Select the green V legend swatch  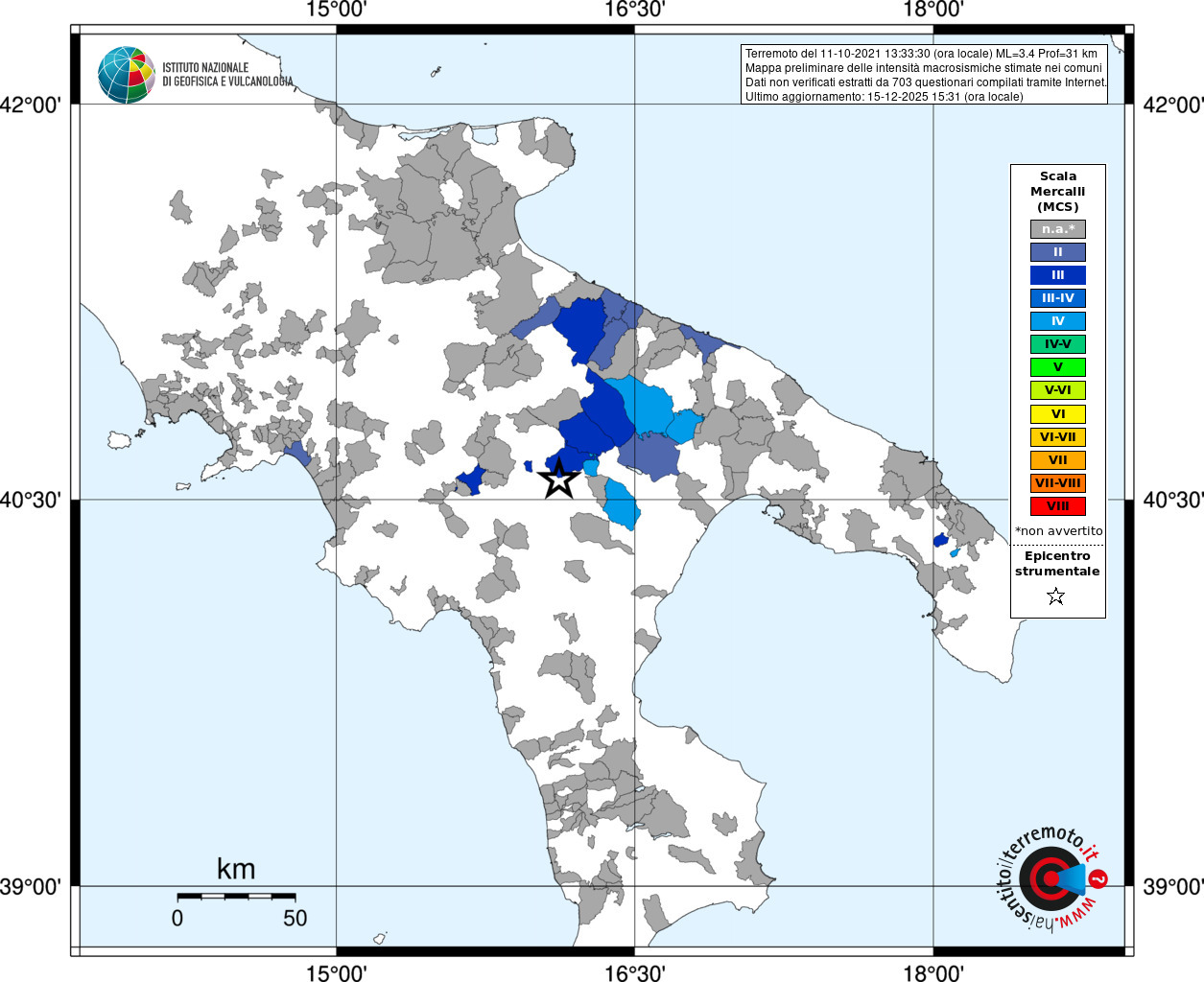1058,367
